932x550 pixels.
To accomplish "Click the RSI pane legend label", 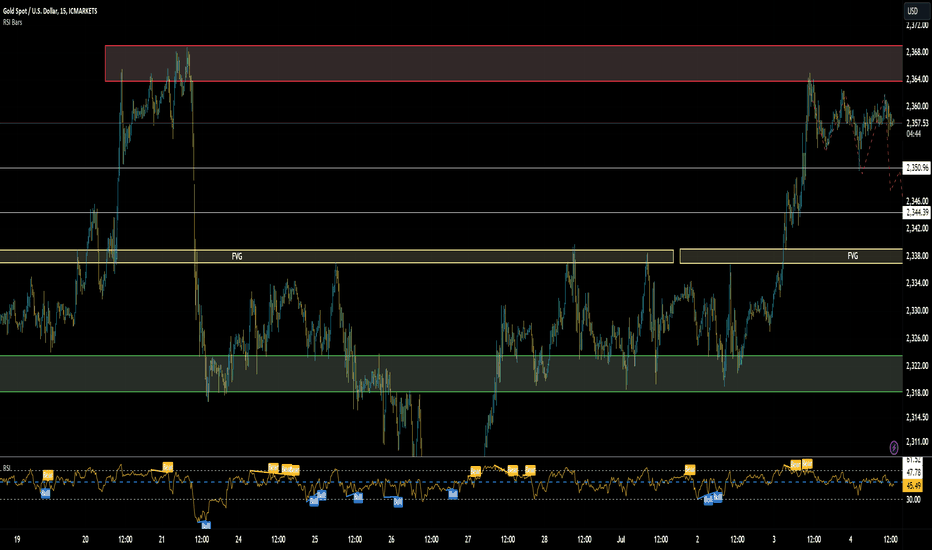I will [x=7, y=468].
